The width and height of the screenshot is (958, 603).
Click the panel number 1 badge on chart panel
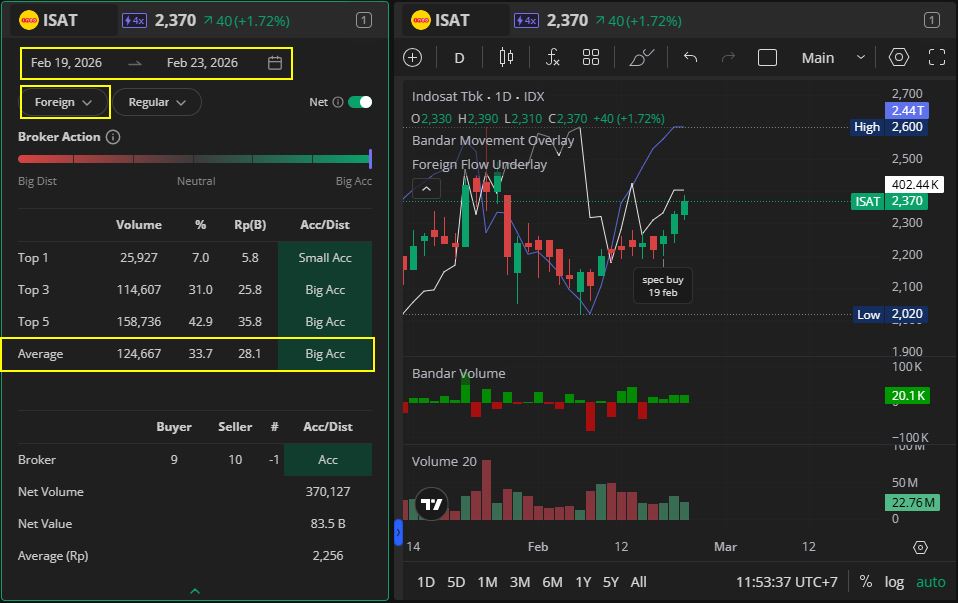[x=932, y=21]
